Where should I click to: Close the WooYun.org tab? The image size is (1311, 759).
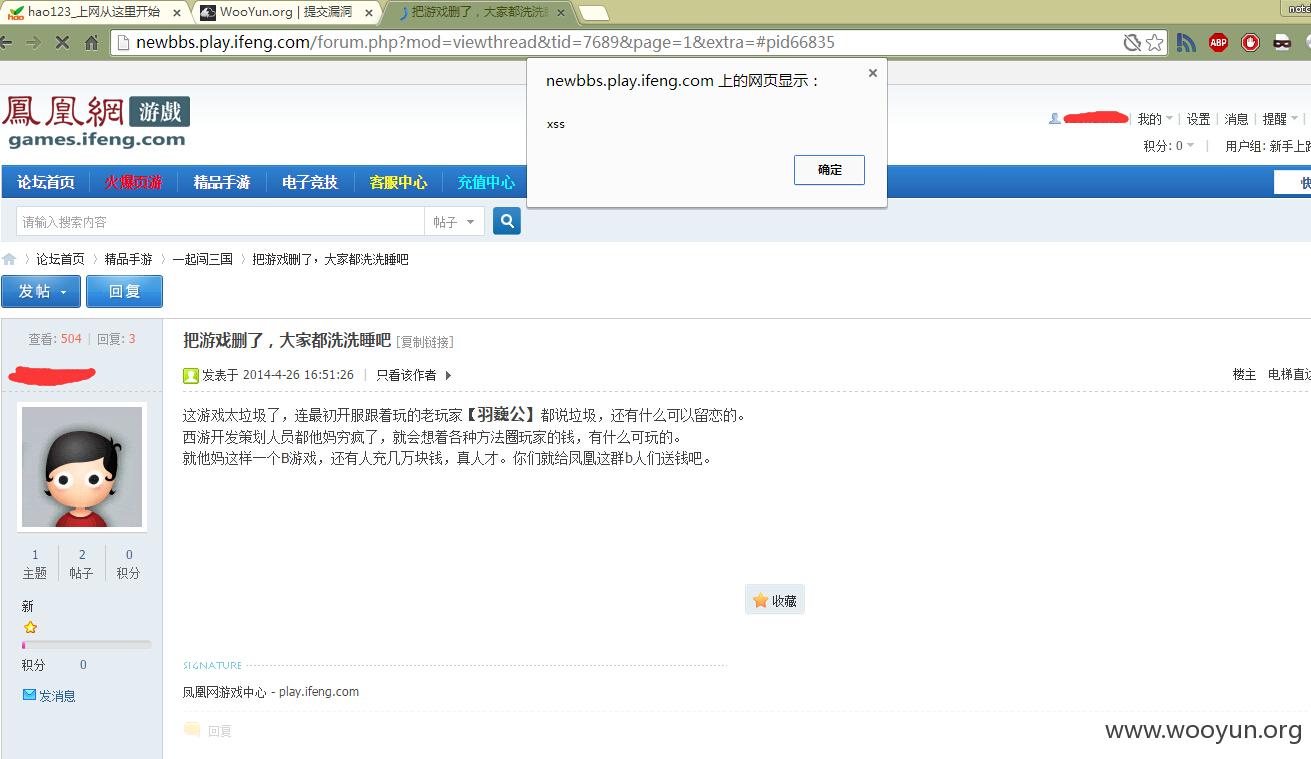tap(368, 13)
